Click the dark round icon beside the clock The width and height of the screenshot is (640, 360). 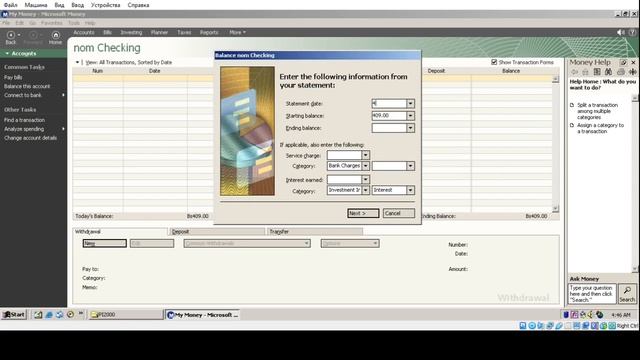pos(600,315)
